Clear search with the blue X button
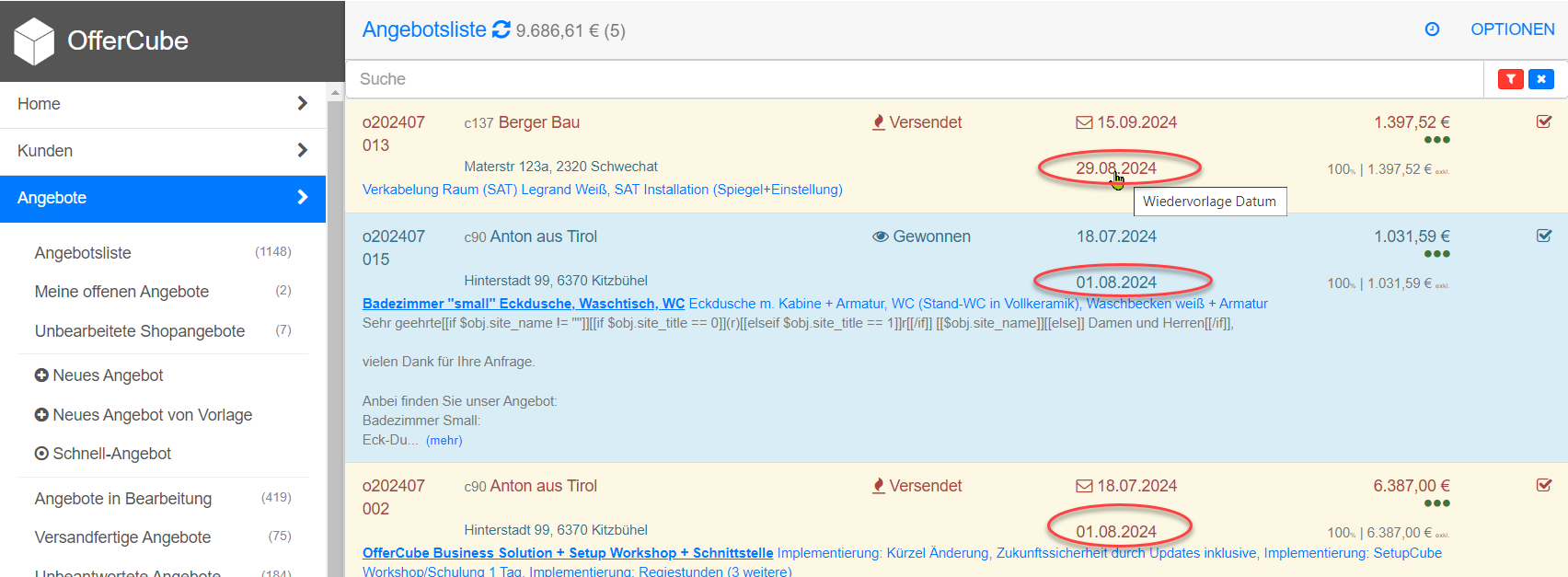Screen dimensions: 1568x577 point(1541,79)
